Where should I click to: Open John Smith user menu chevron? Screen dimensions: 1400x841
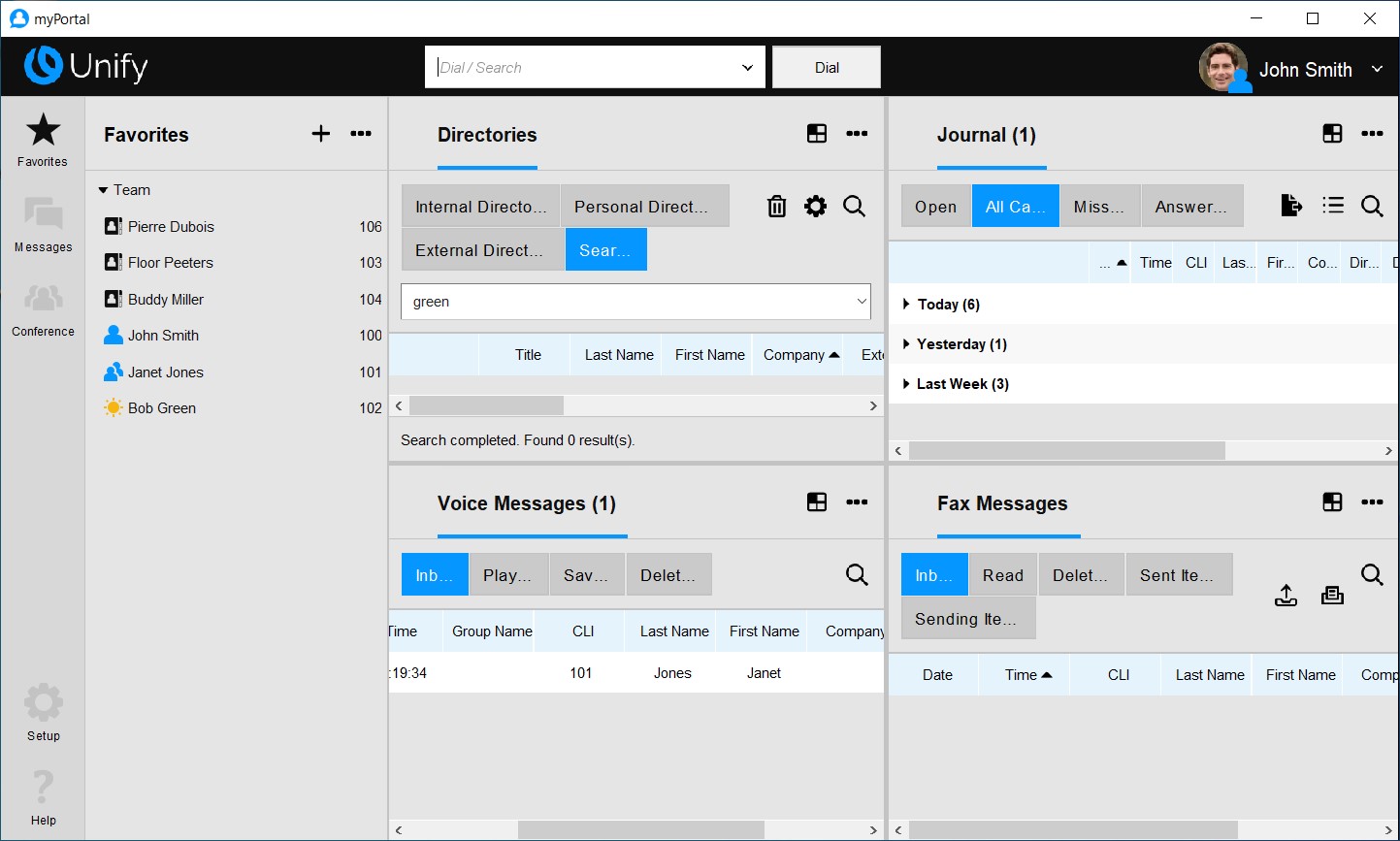click(1377, 69)
